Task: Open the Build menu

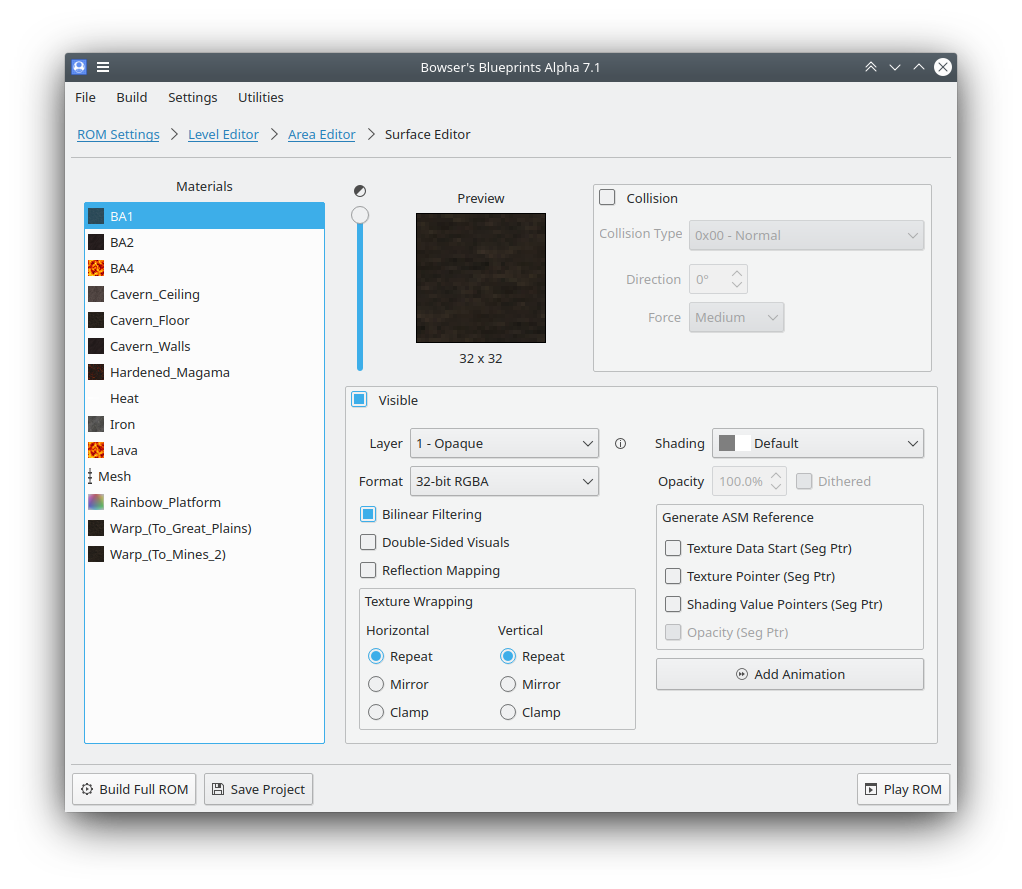Action: 132,98
